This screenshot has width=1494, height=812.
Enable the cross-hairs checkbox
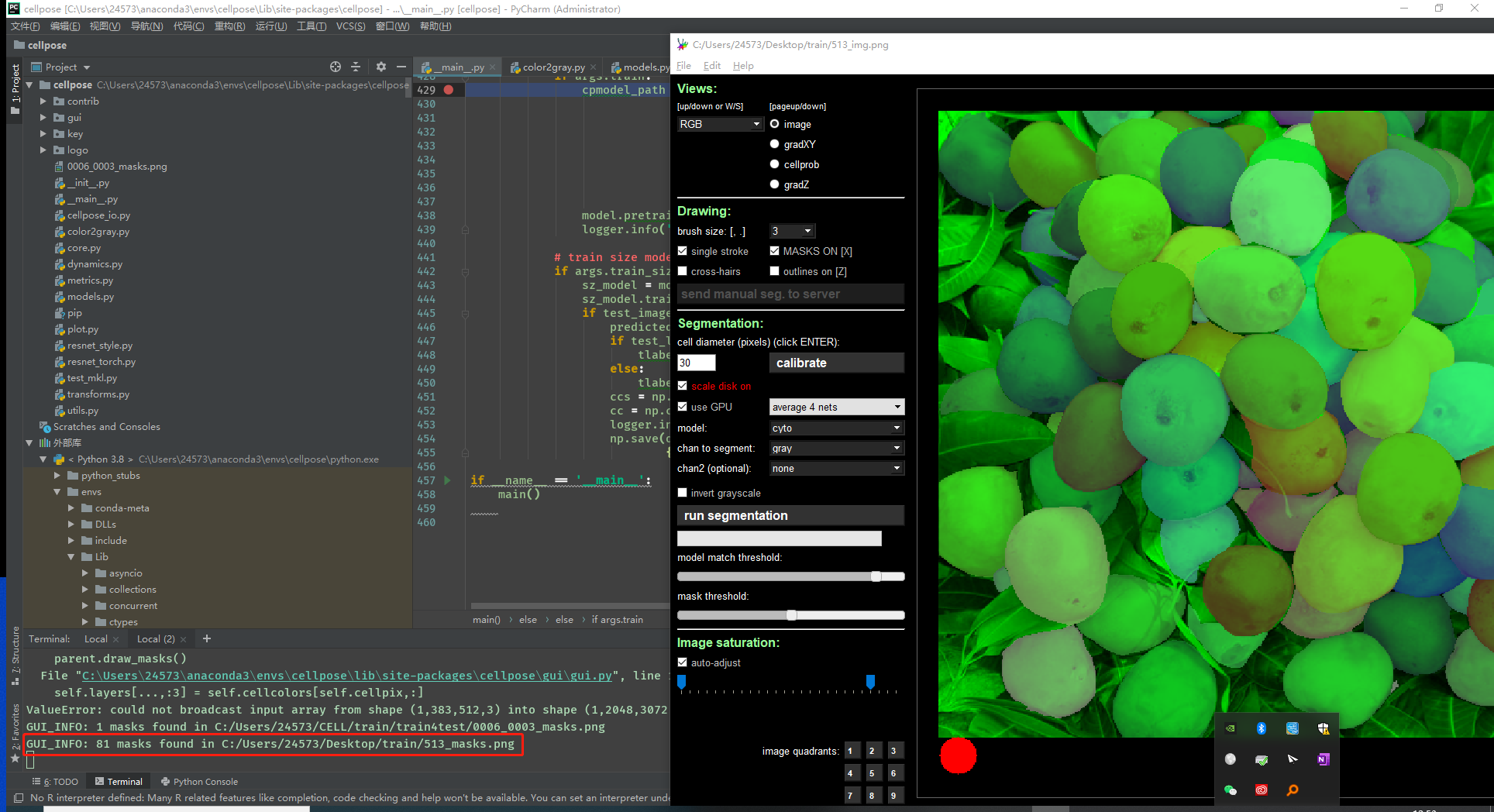point(682,271)
